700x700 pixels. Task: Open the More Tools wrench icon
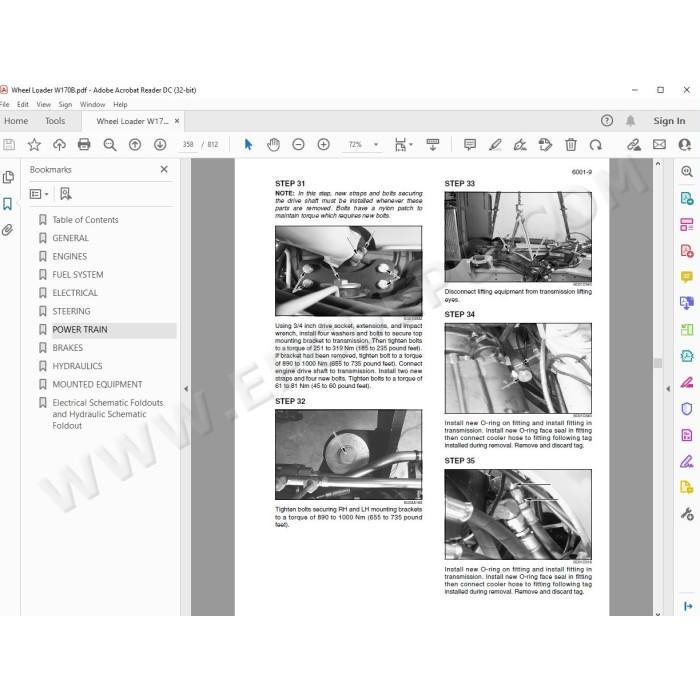[x=687, y=514]
